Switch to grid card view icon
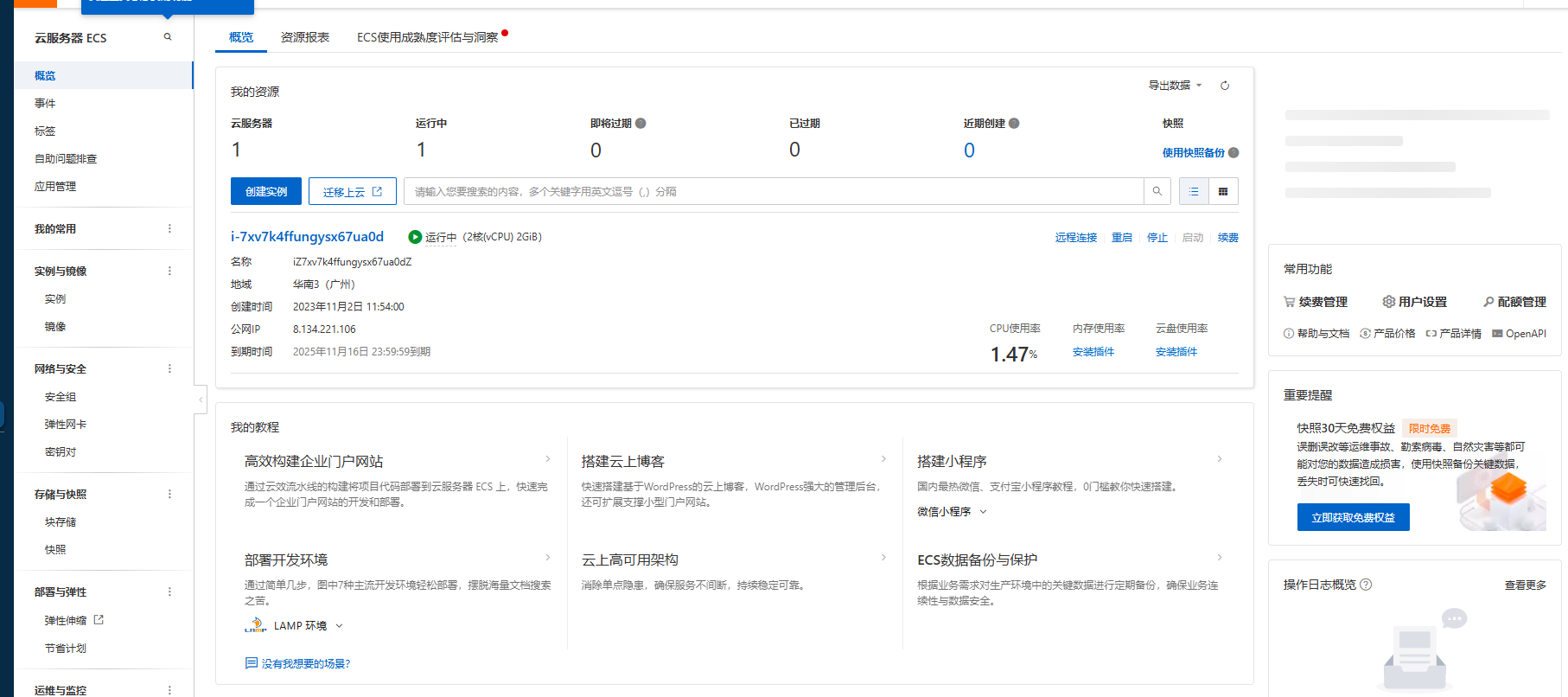1568x697 pixels. pyautogui.click(x=1223, y=191)
